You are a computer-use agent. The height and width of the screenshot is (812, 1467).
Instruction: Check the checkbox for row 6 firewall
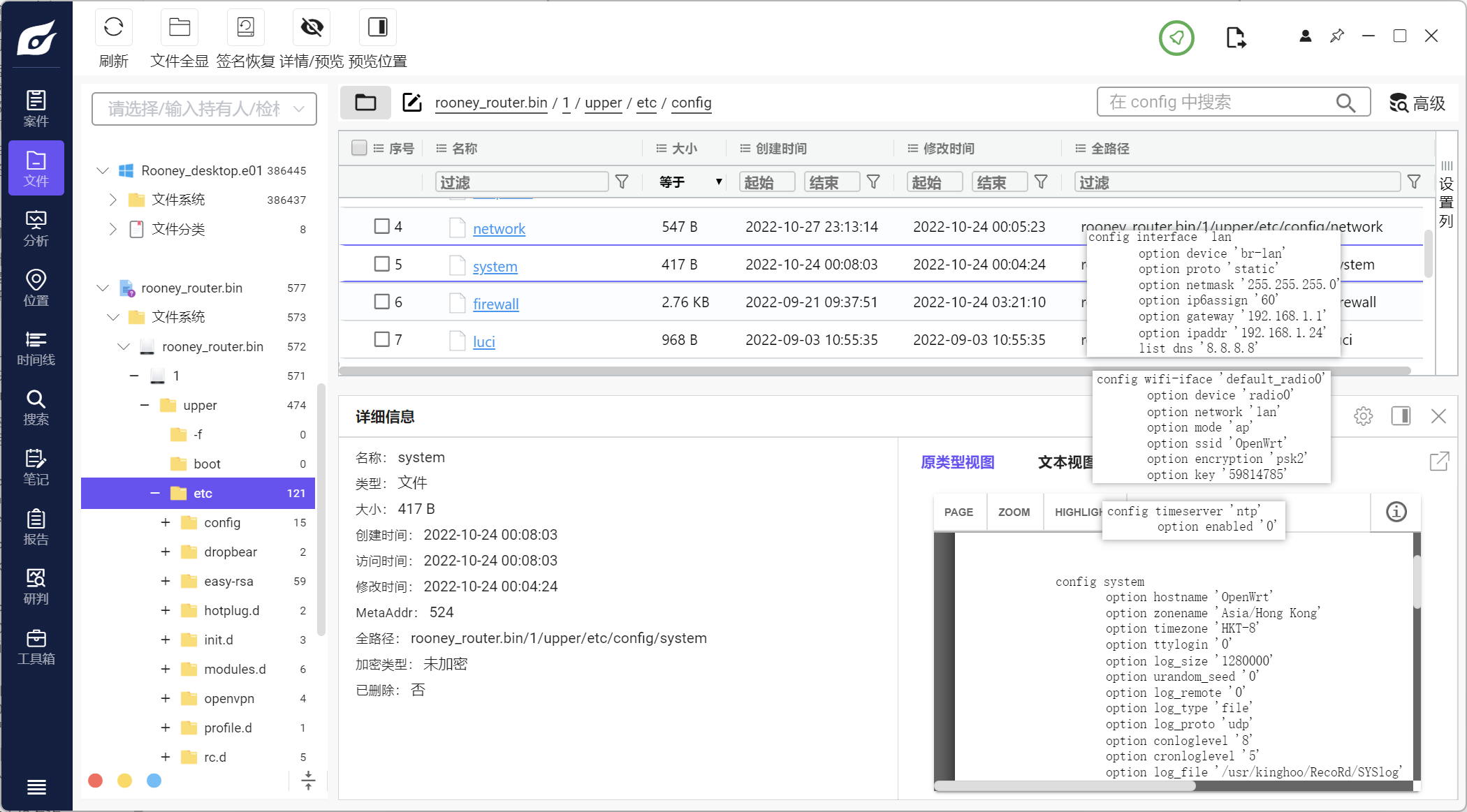[381, 302]
